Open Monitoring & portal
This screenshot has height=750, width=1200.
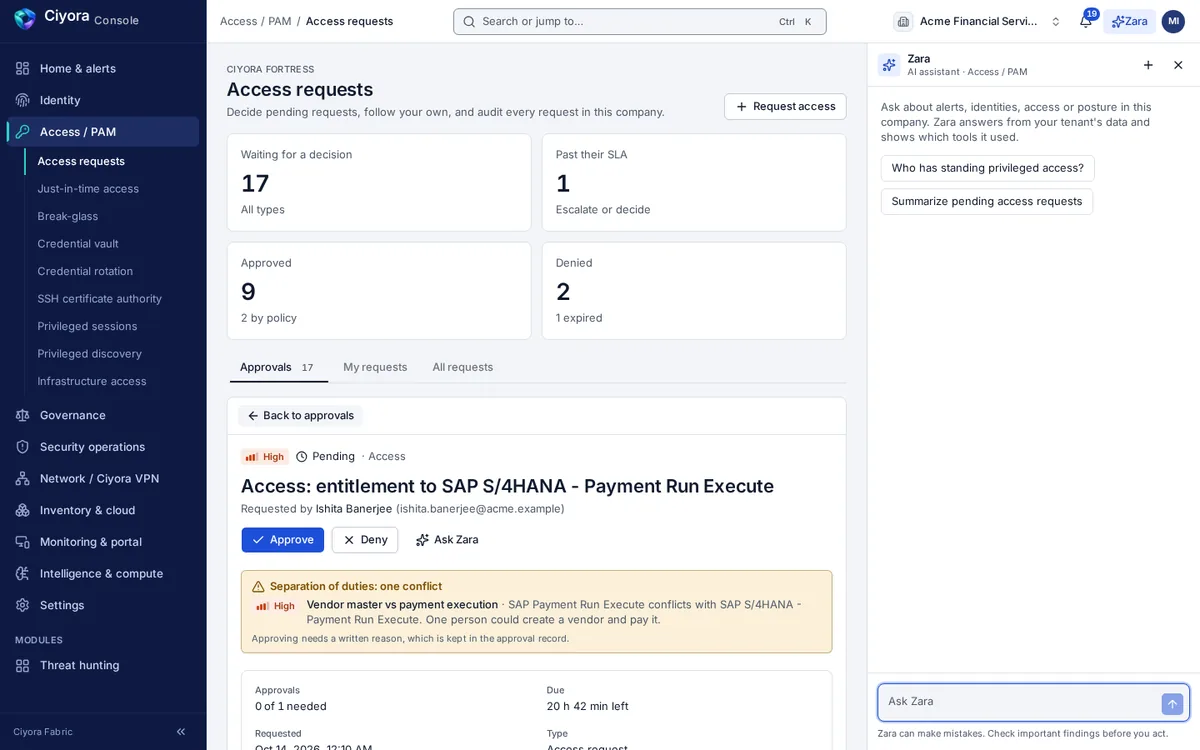pyautogui.click(x=103, y=542)
